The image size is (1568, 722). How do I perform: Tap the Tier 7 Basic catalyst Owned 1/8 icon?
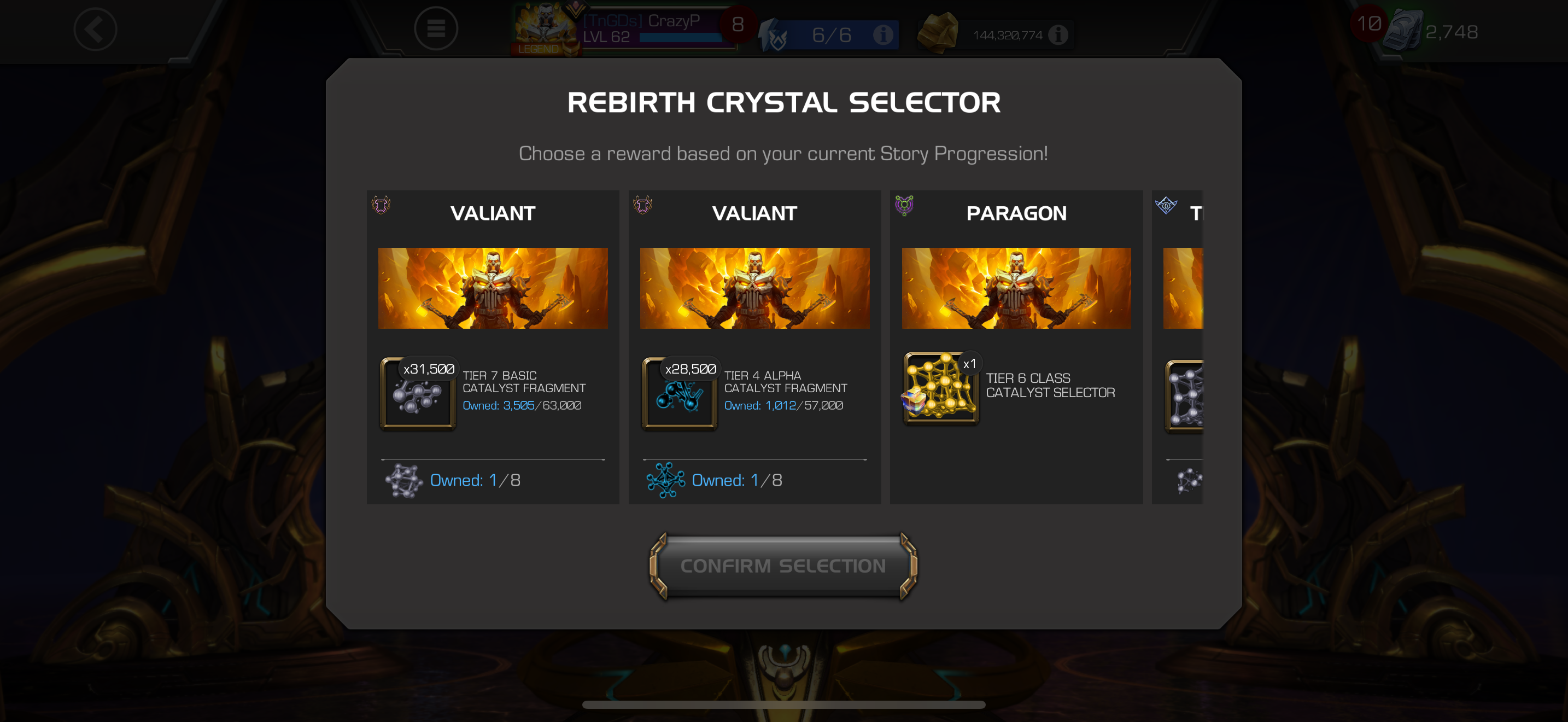coord(403,480)
